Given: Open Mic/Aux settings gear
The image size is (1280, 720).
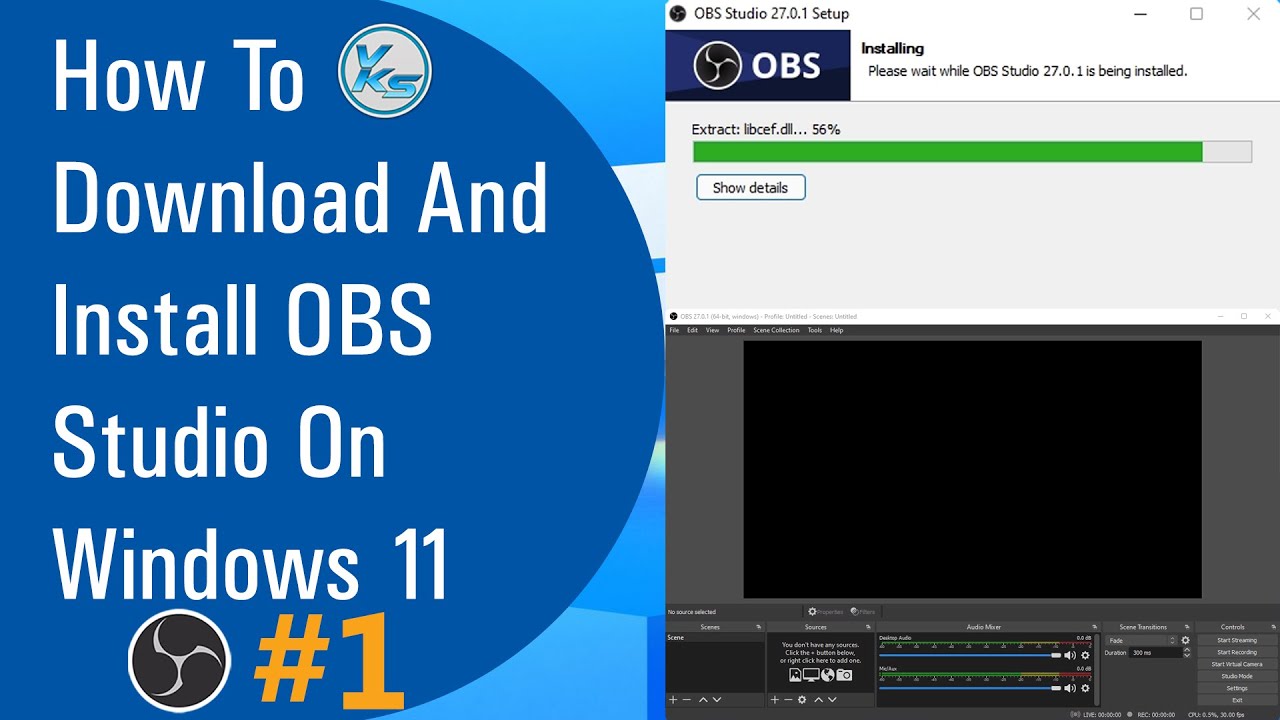Looking at the screenshot, I should pos(1085,688).
